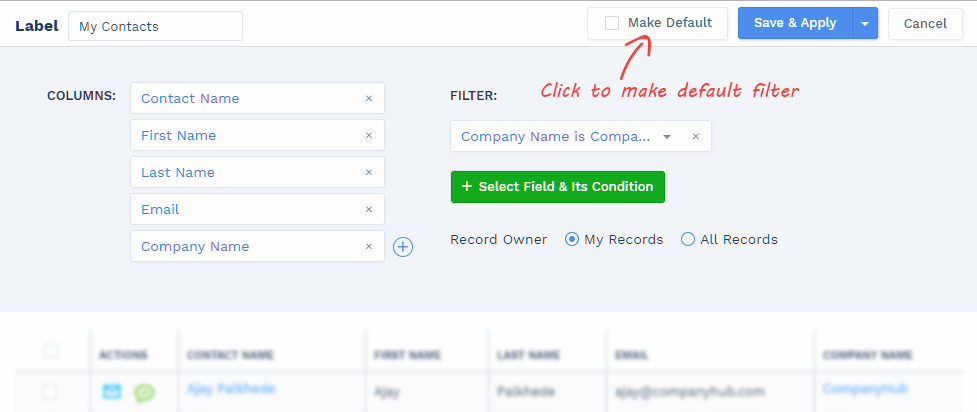This screenshot has width=977, height=412.
Task: Select the All Records radio button
Action: coord(688,239)
